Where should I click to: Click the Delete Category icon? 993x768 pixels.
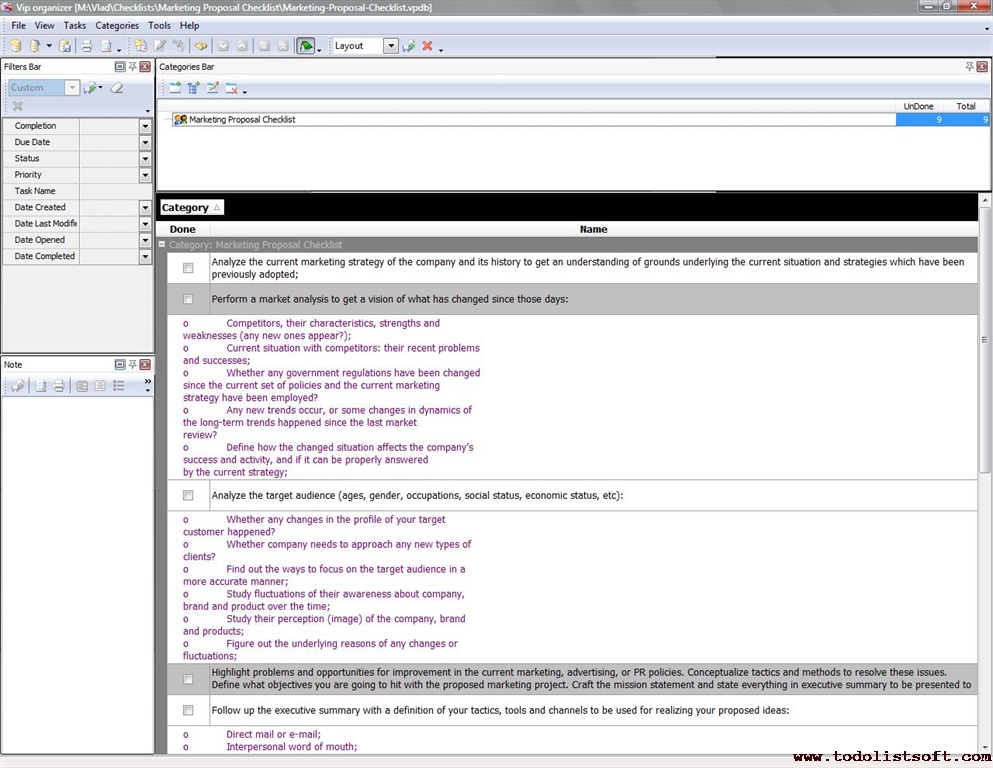pyautogui.click(x=231, y=88)
